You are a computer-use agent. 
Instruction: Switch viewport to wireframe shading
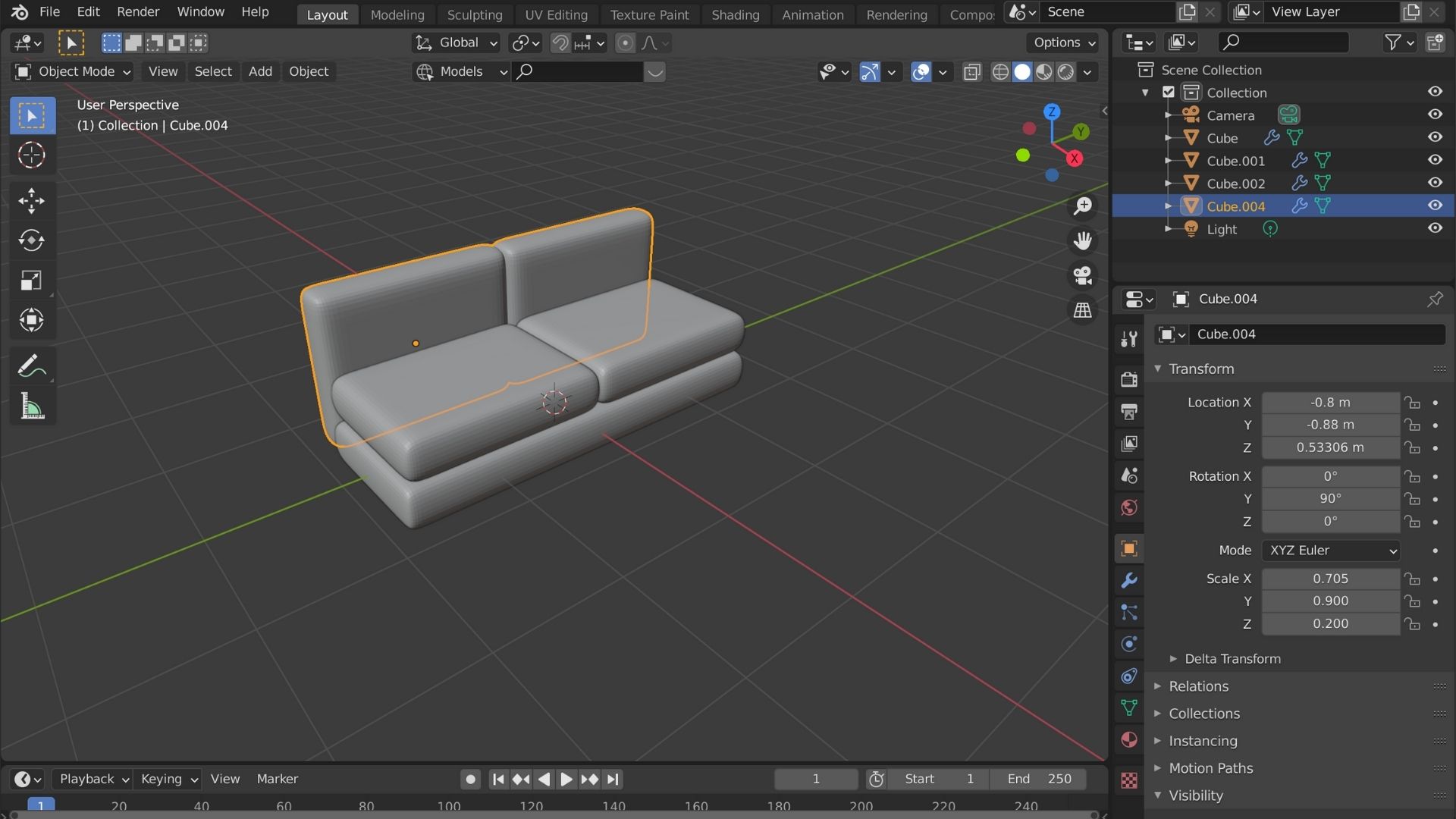point(999,72)
